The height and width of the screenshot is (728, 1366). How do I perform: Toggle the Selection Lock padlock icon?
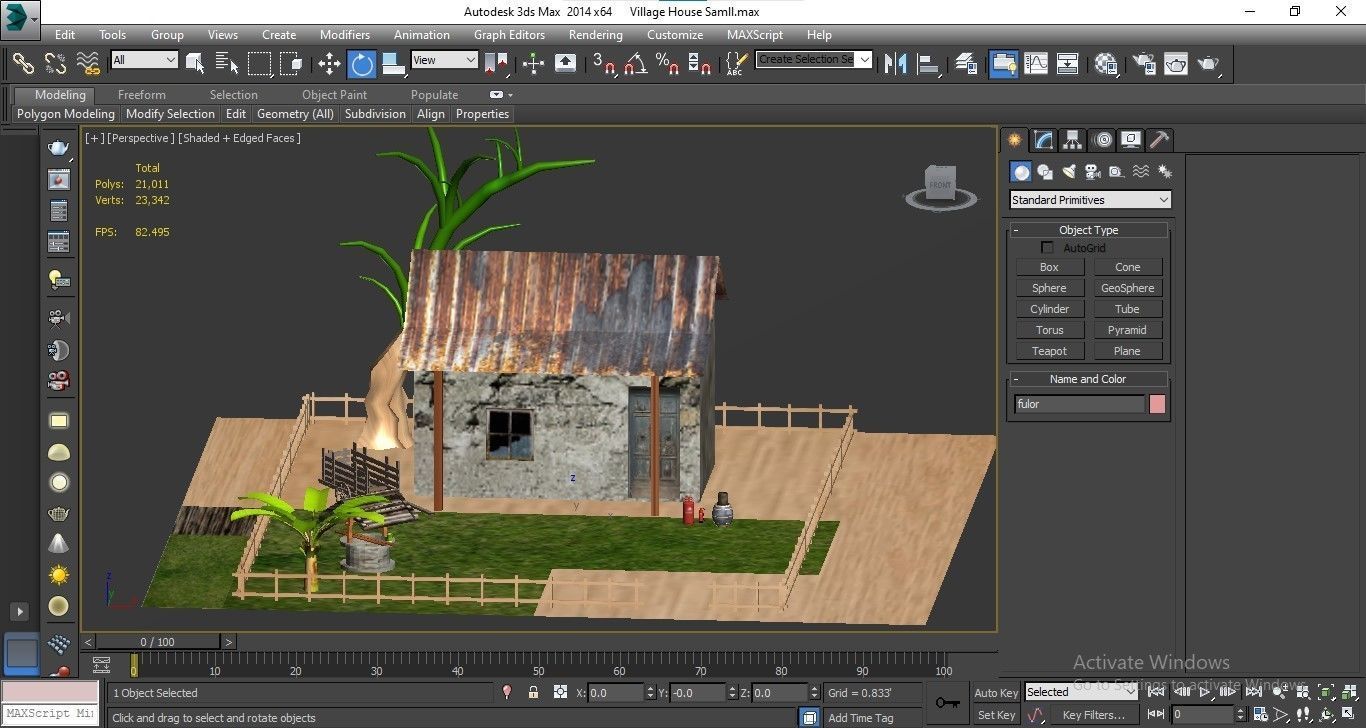click(x=533, y=692)
